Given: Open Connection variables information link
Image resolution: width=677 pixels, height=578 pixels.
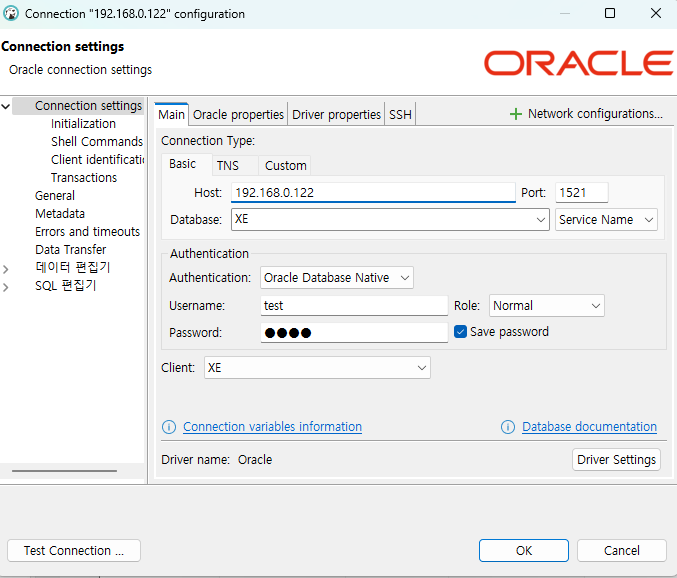Looking at the screenshot, I should pyautogui.click(x=272, y=427).
